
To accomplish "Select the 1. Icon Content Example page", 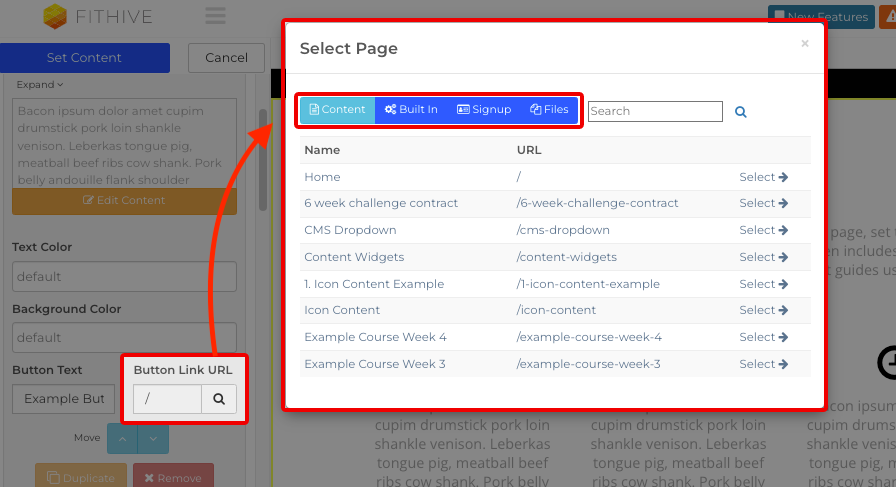I will pyautogui.click(x=763, y=284).
